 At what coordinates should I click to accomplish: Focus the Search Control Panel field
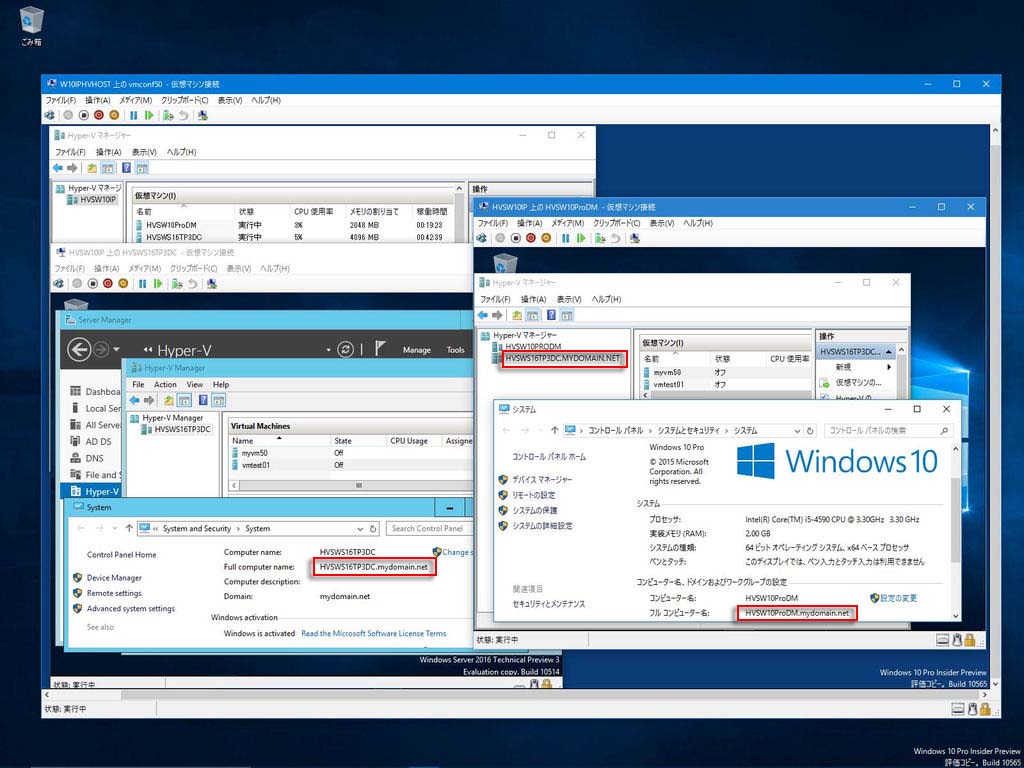tap(428, 528)
